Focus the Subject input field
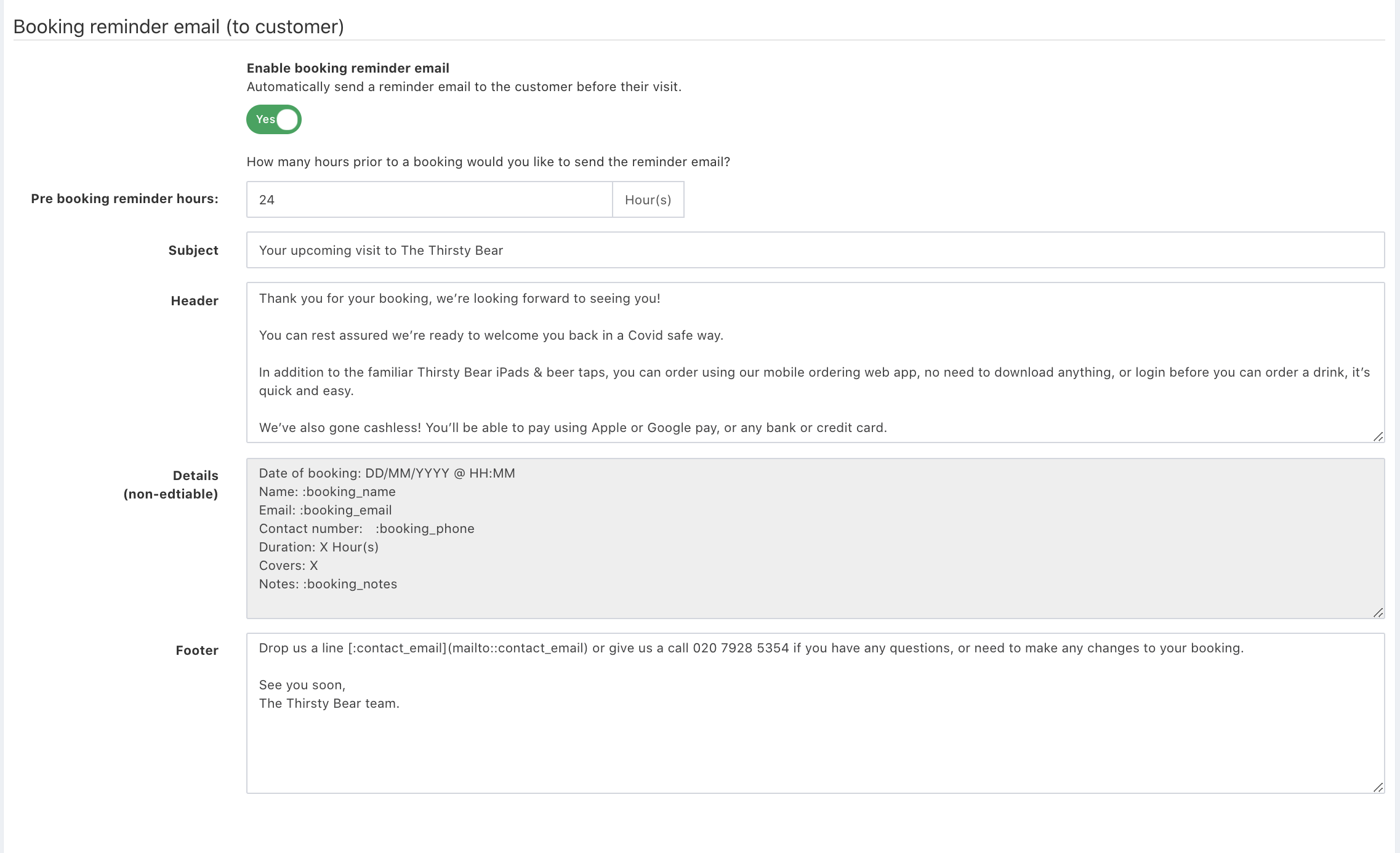 tap(815, 250)
